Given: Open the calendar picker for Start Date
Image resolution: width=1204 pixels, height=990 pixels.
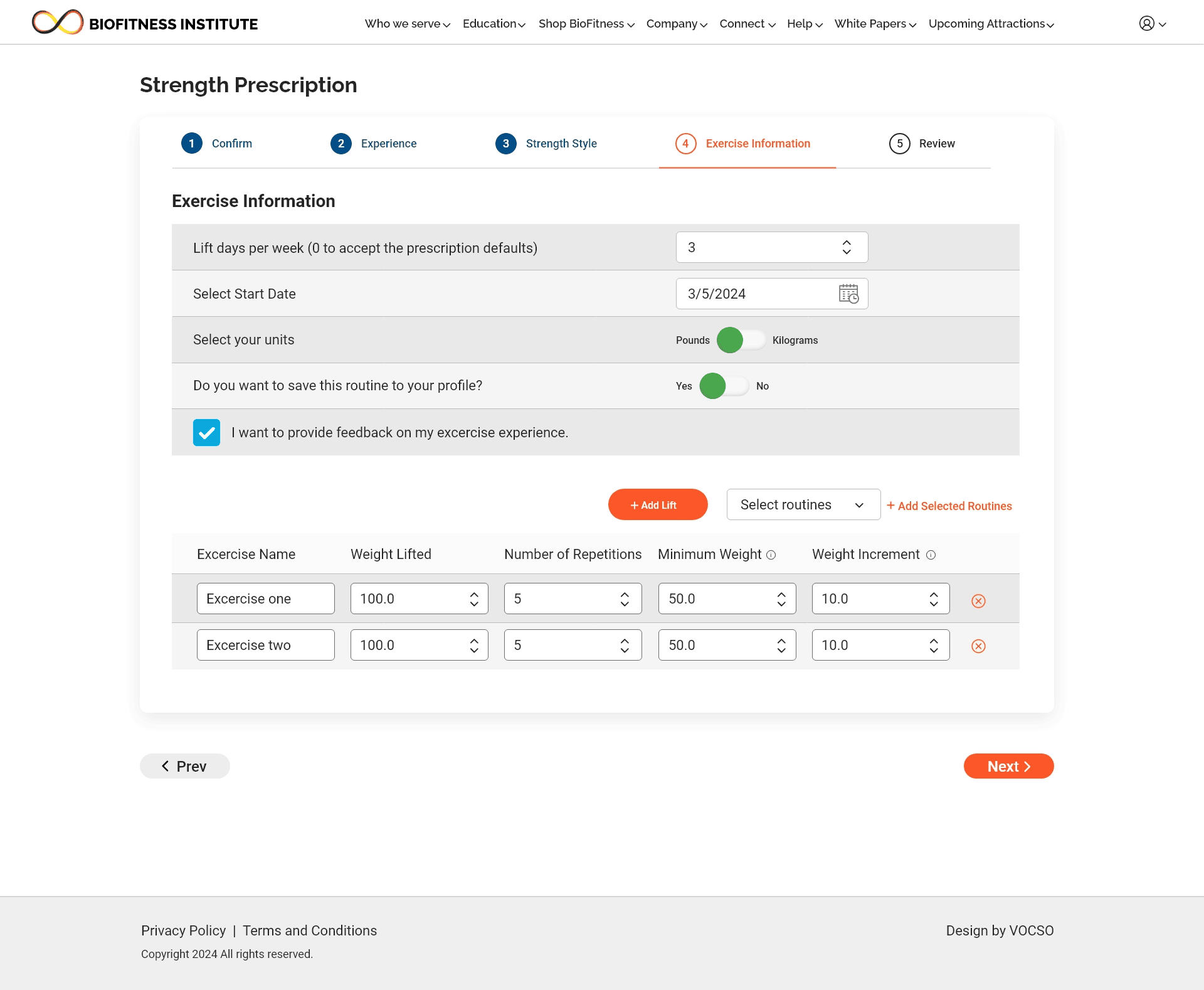Looking at the screenshot, I should (x=848, y=294).
